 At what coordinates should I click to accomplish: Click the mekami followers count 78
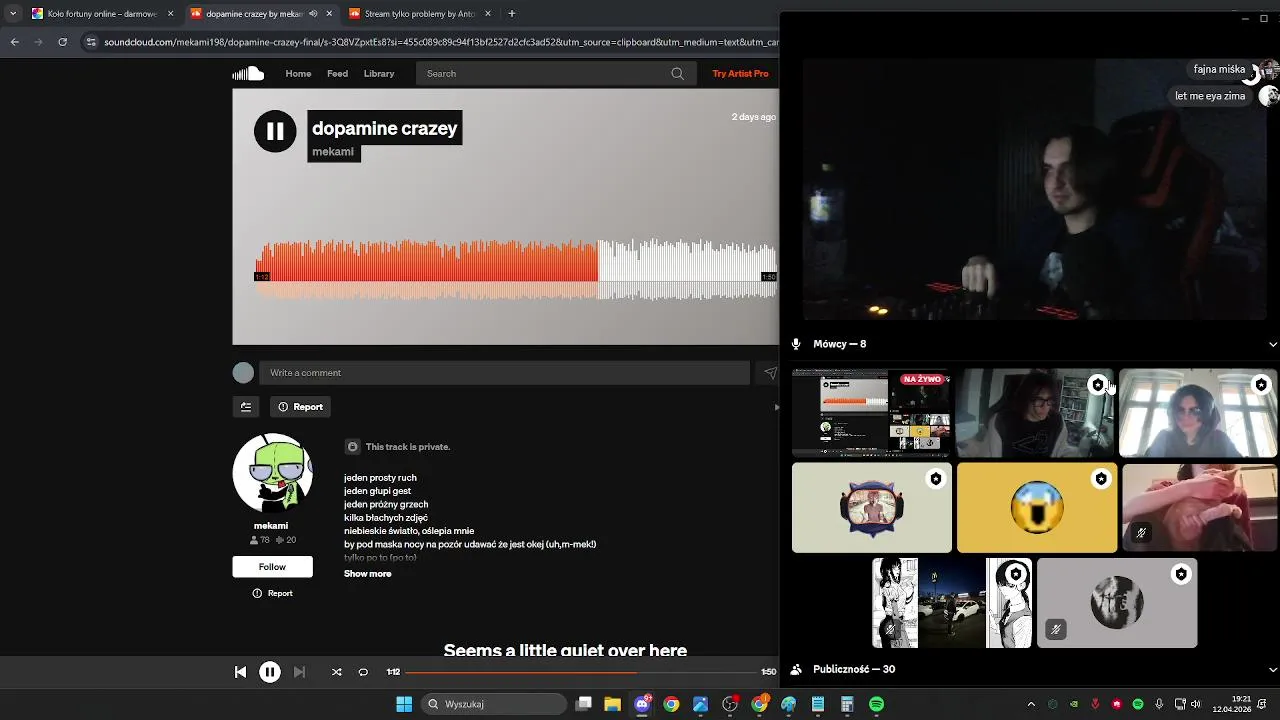click(x=260, y=540)
